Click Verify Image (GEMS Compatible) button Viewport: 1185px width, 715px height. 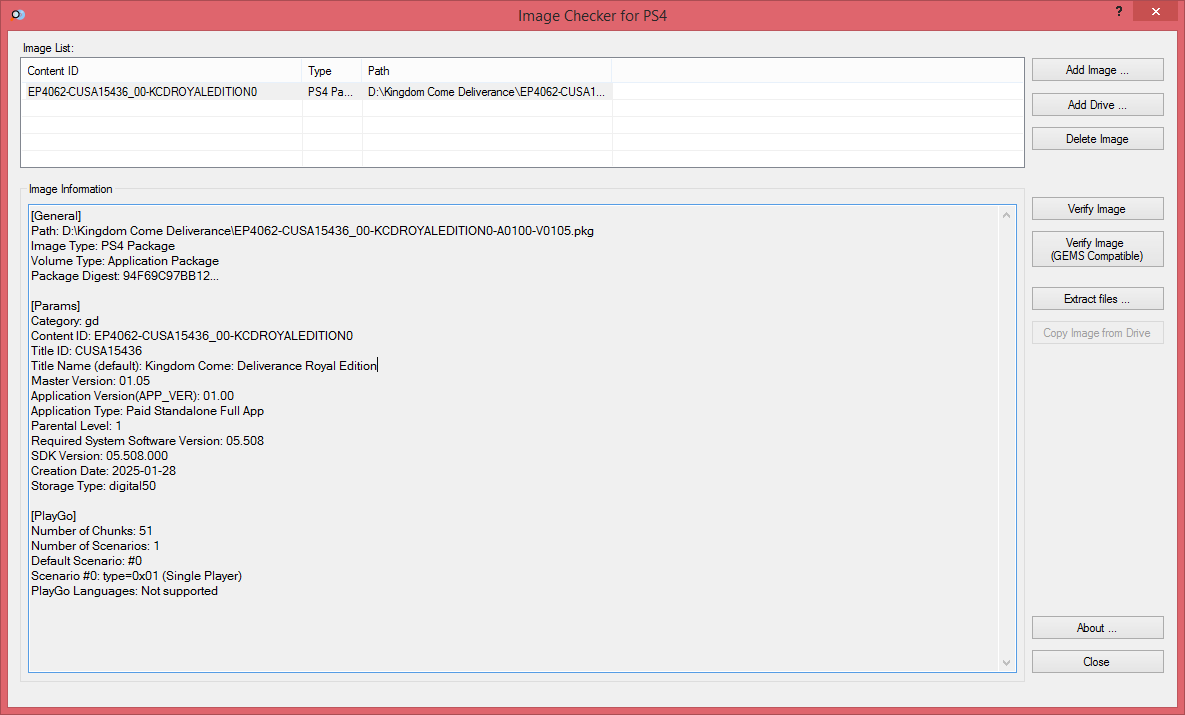[1097, 249]
